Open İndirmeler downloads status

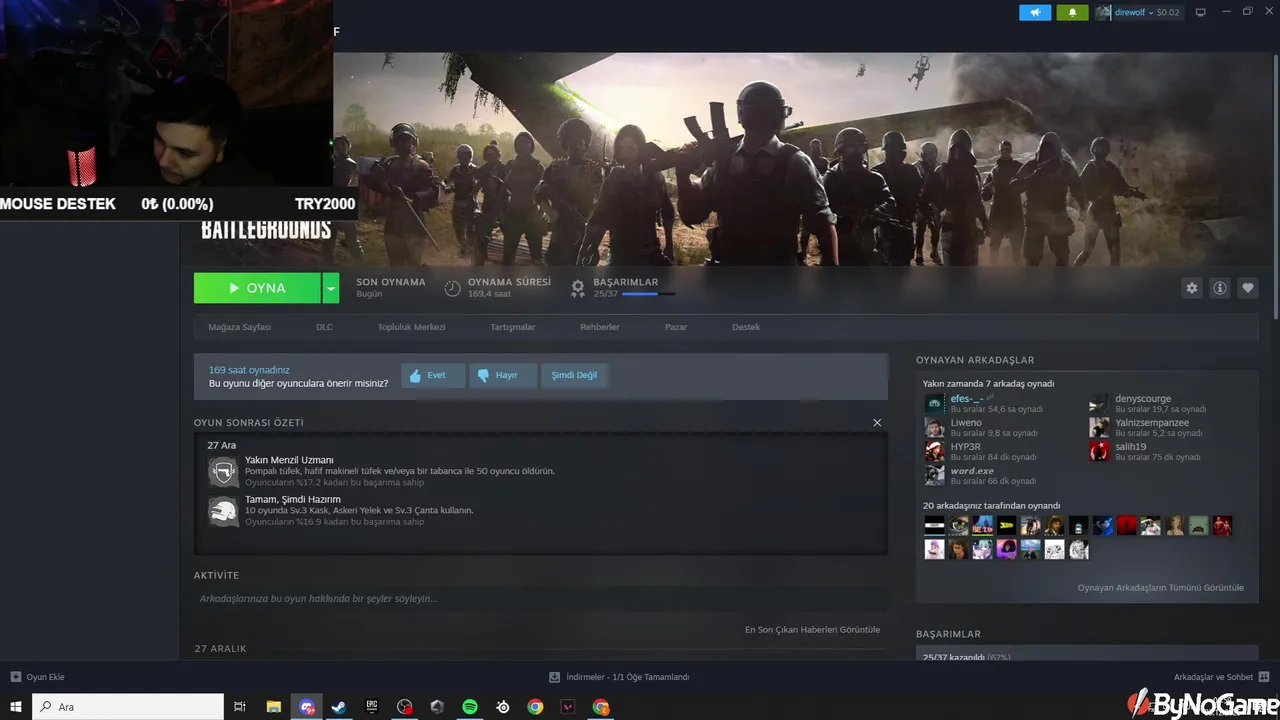(x=620, y=677)
